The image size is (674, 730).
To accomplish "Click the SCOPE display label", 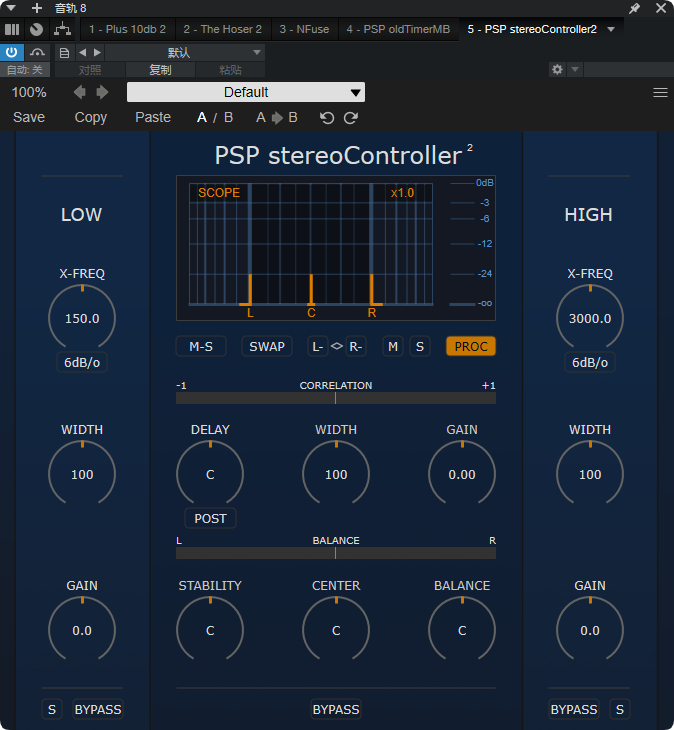I will click(x=219, y=193).
